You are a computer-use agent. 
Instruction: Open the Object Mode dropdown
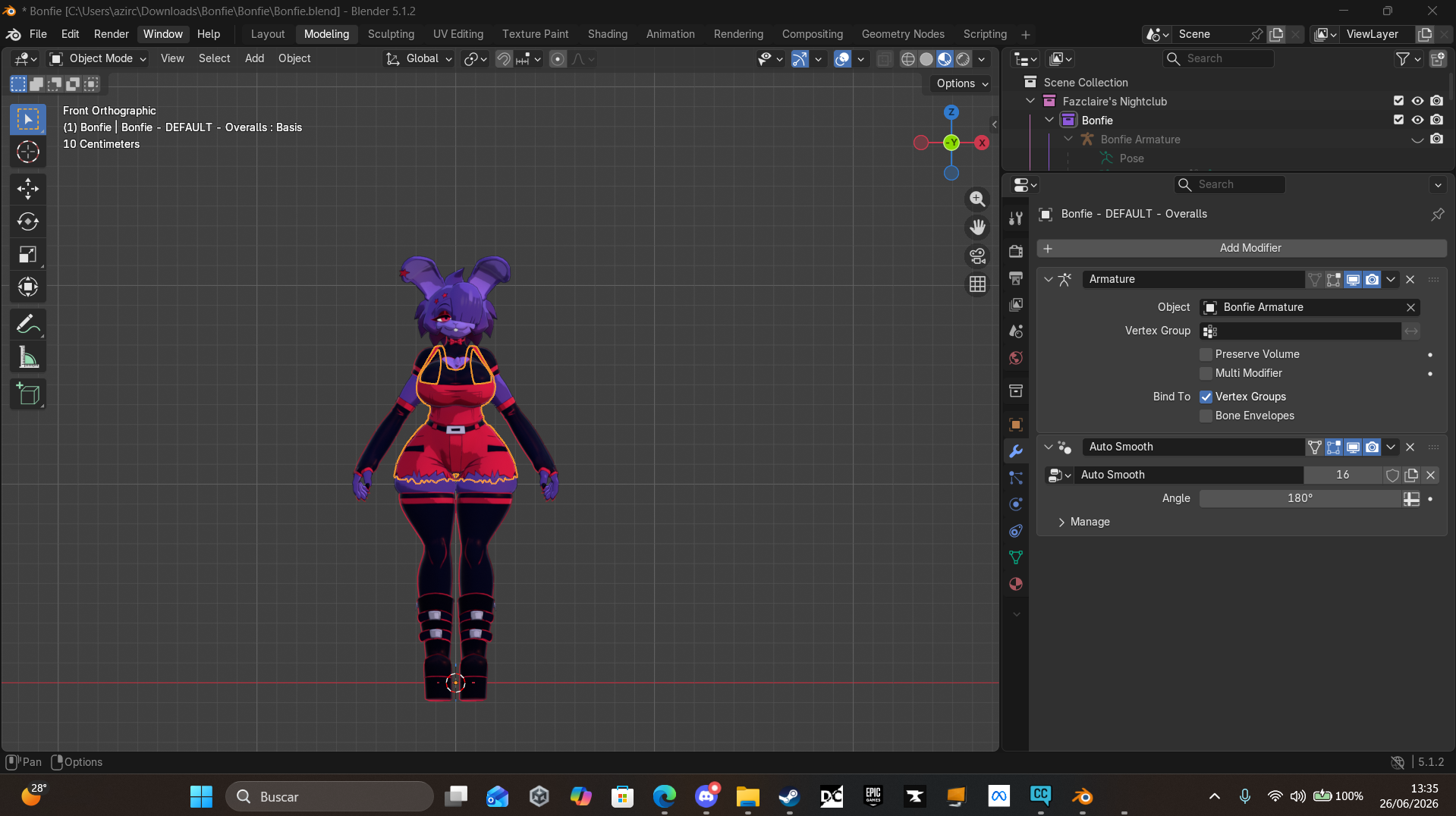pos(98,59)
